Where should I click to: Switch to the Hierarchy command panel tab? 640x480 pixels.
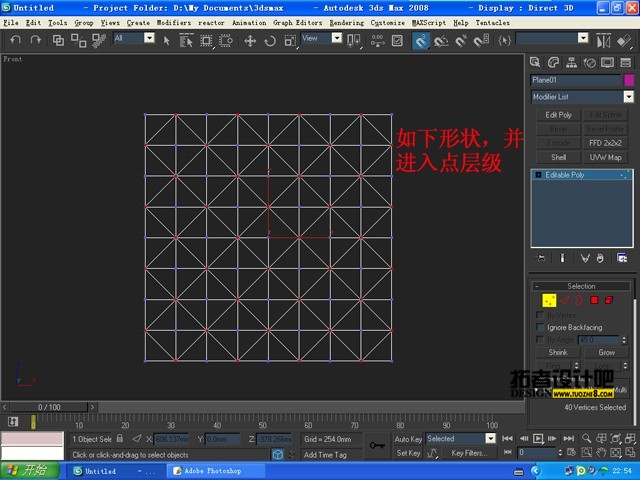click(x=571, y=62)
